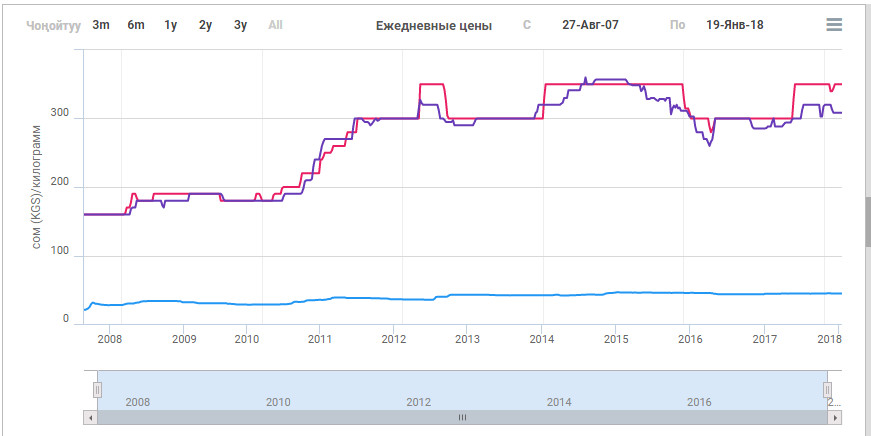Set zoom range to 3y
871x436 pixels.
coord(240,25)
